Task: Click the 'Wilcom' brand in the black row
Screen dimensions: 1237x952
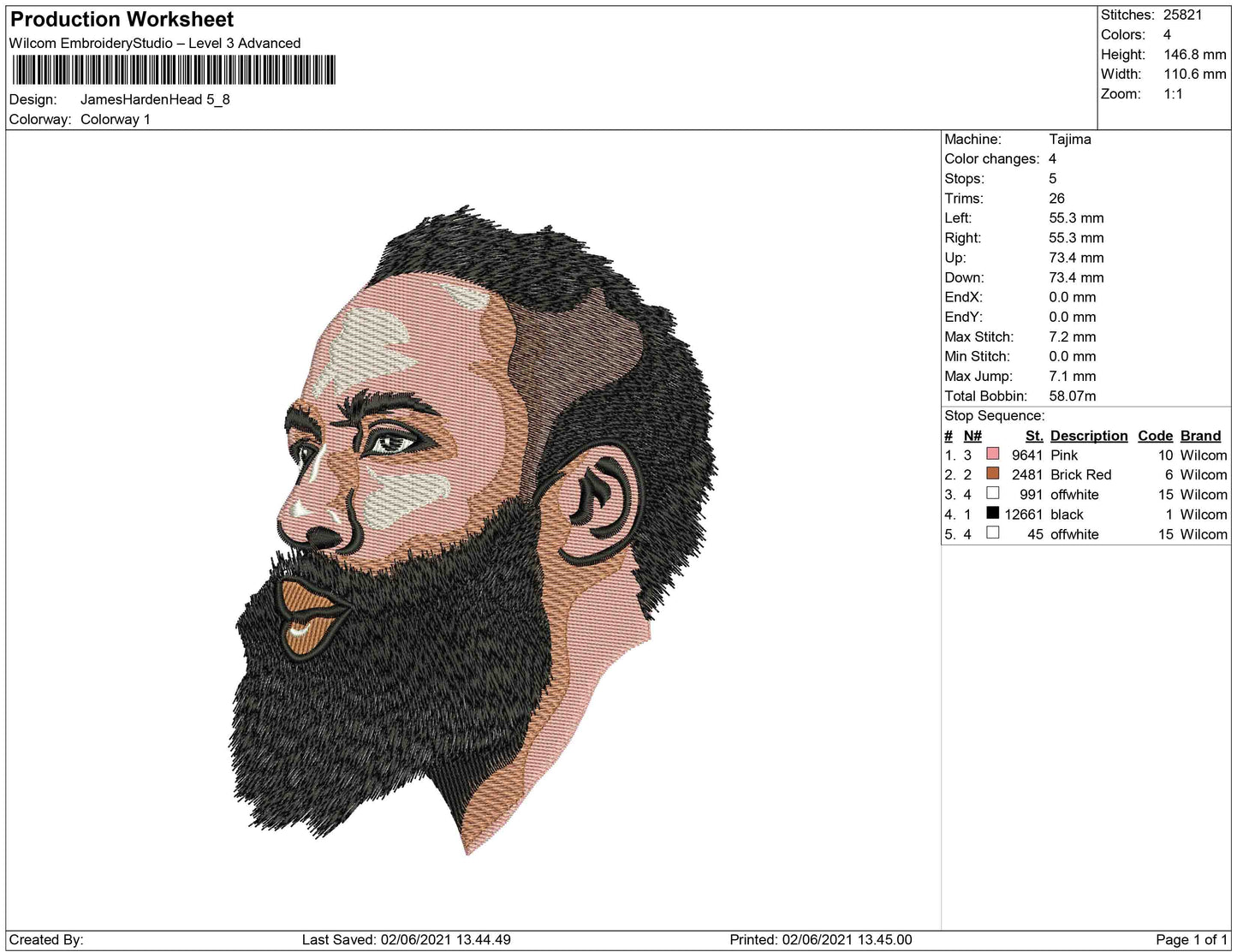Action: coord(1204,514)
